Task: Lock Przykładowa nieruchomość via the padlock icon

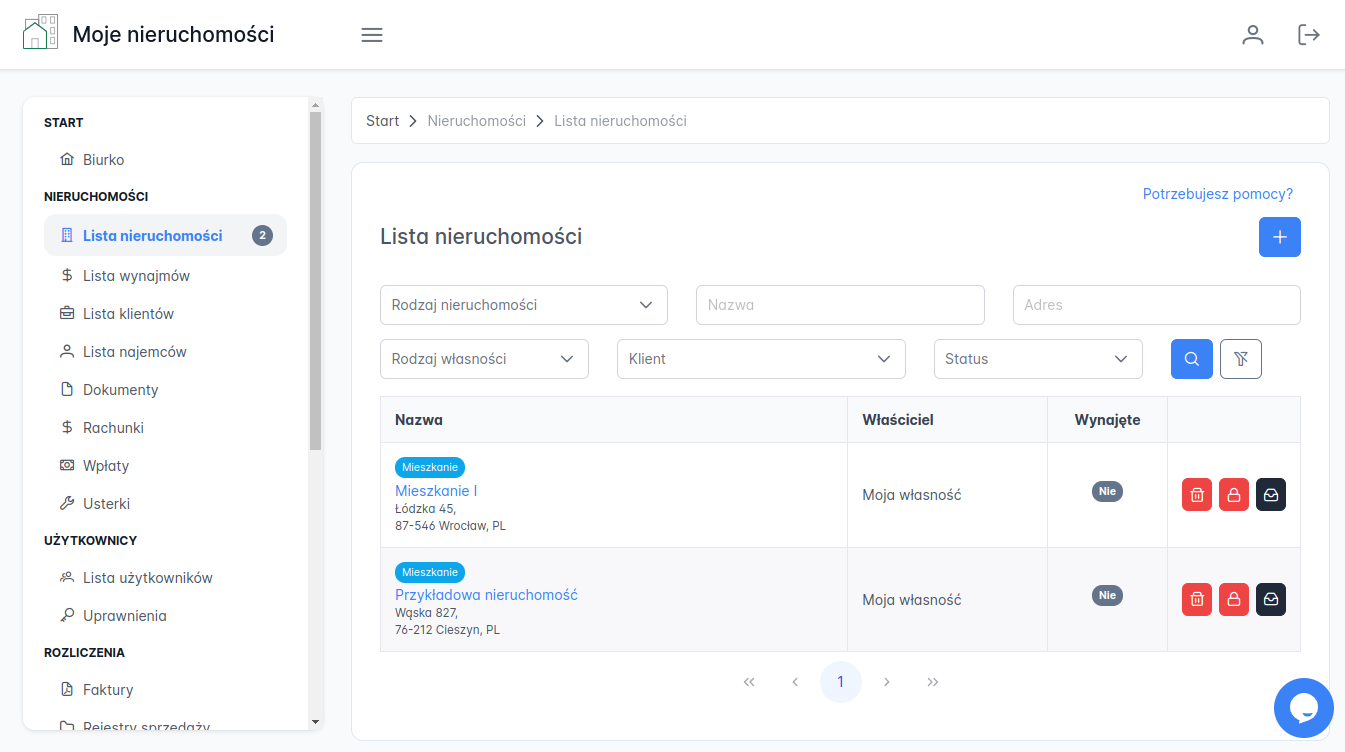Action: tap(1233, 599)
